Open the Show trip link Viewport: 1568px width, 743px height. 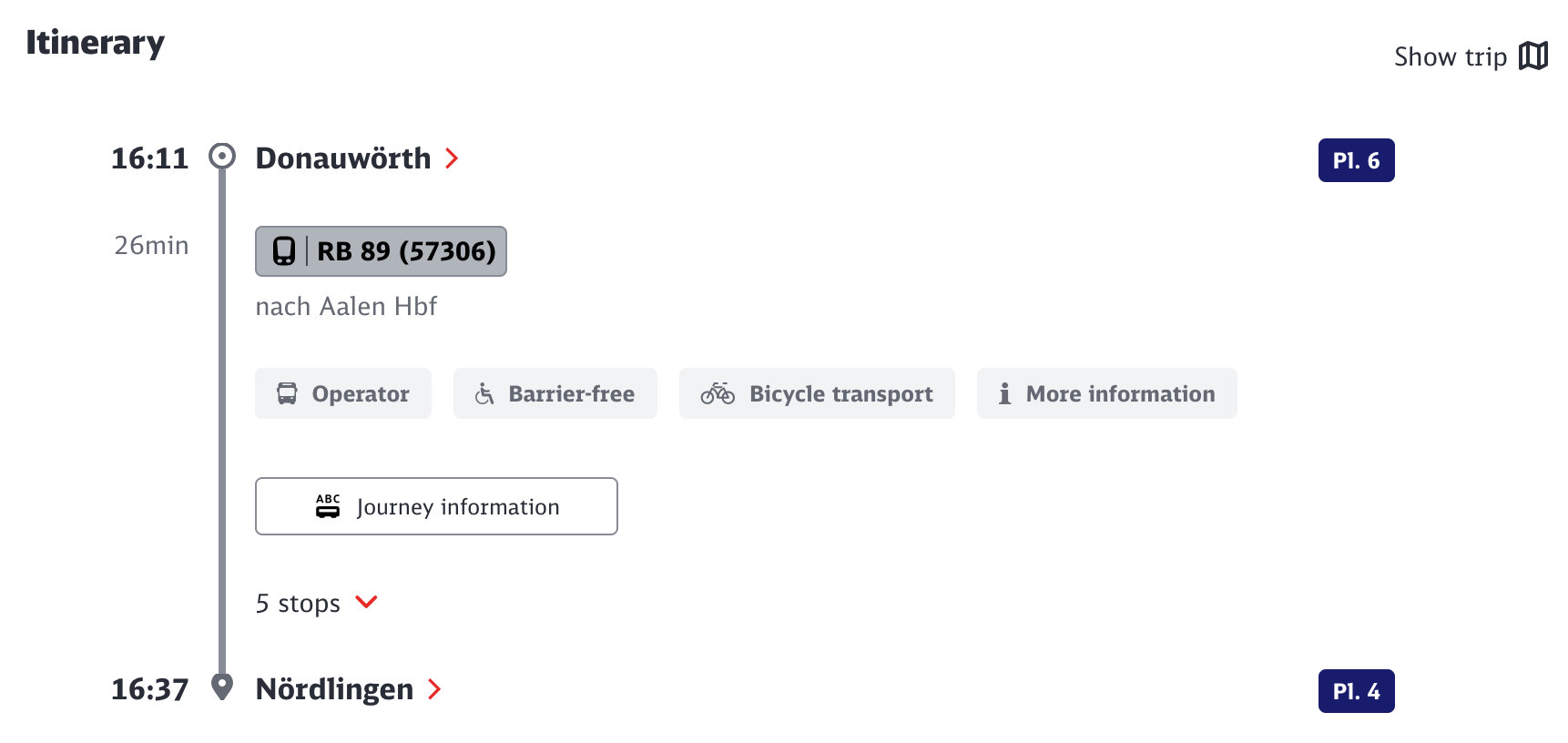(x=1450, y=56)
